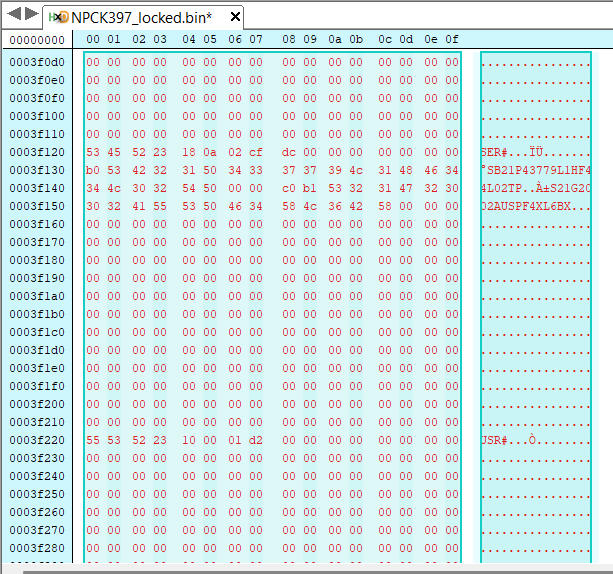
Task: Click the 0c column header
Action: pos(385,39)
